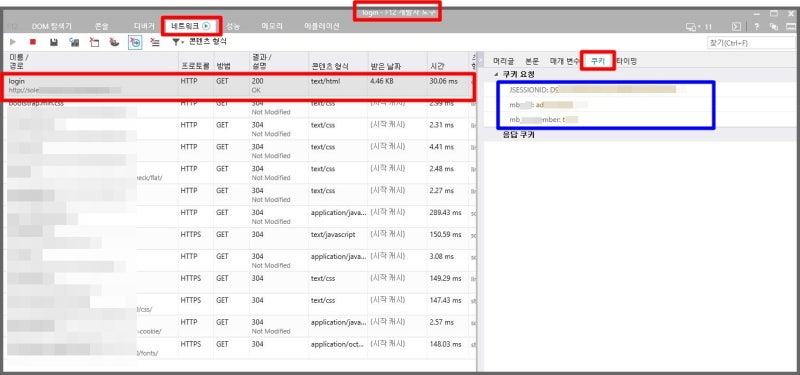800x375 pixels.
Task: Open the 머리글 details tab
Action: (503, 61)
